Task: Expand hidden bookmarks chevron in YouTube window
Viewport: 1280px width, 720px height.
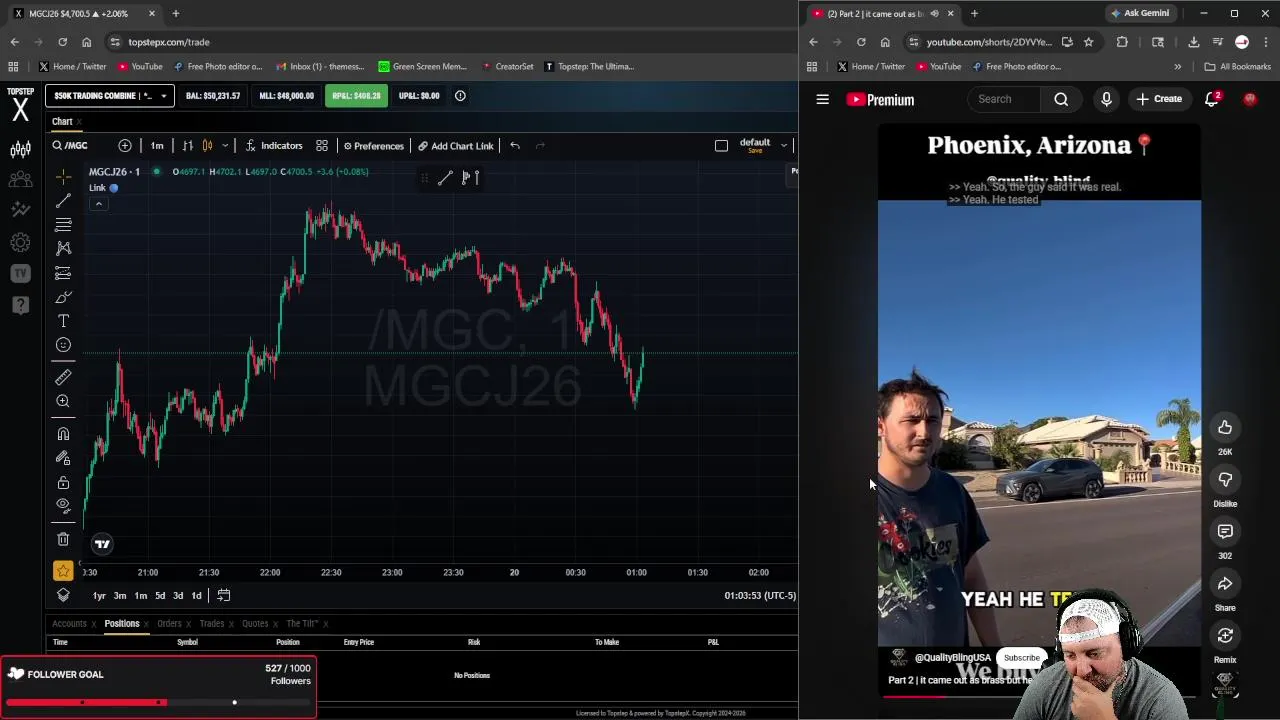Action: coord(1177,67)
